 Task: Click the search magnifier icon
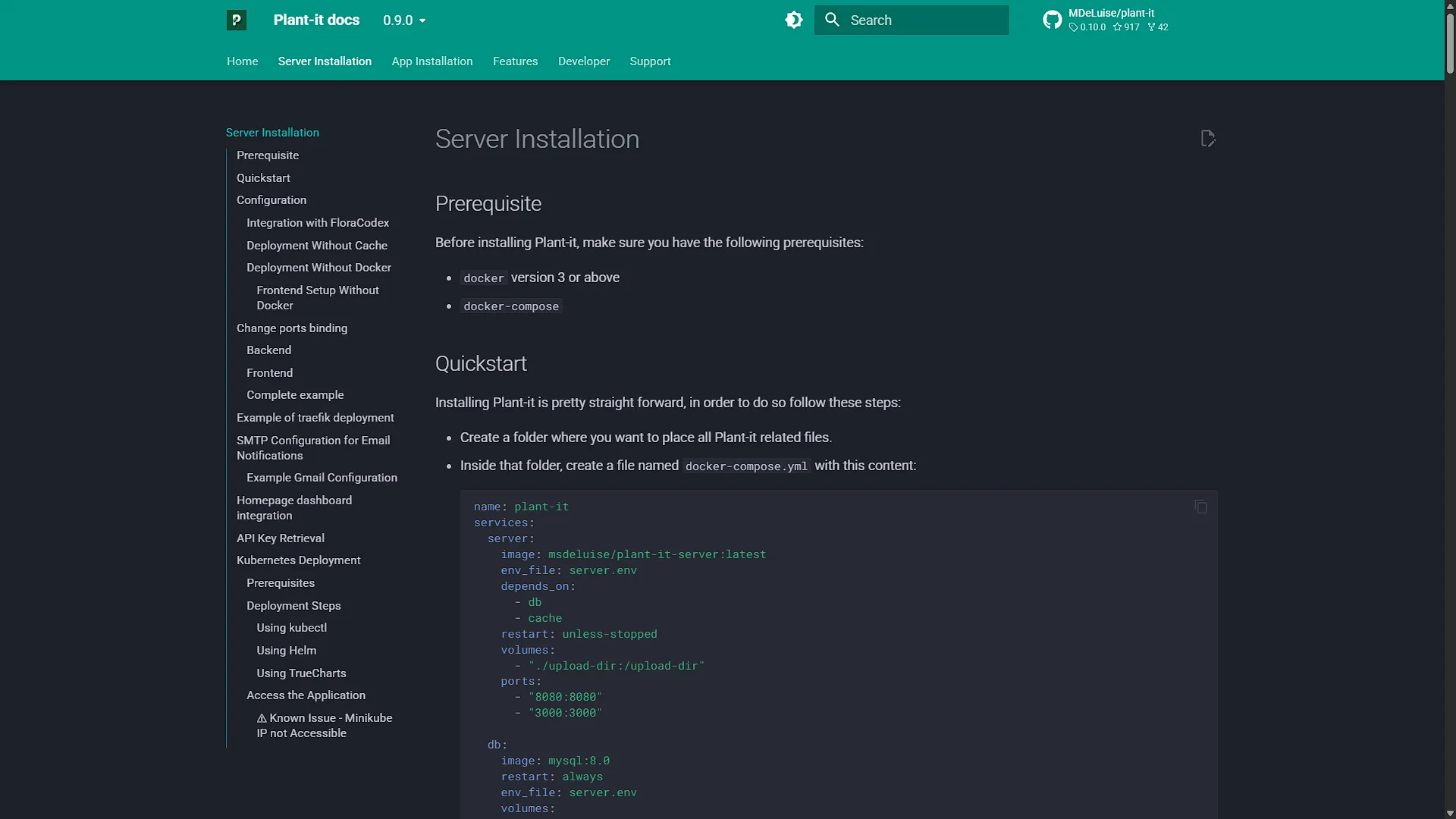tap(832, 20)
